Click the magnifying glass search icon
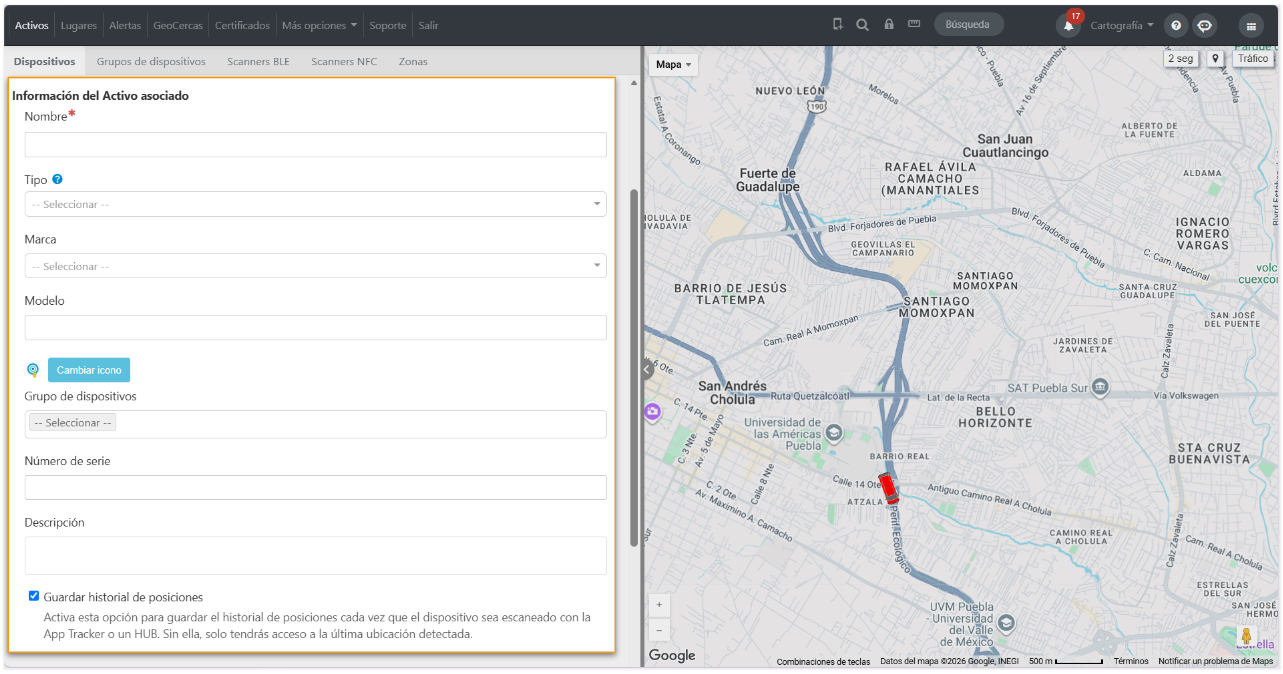This screenshot has width=1283, height=674. coord(862,25)
